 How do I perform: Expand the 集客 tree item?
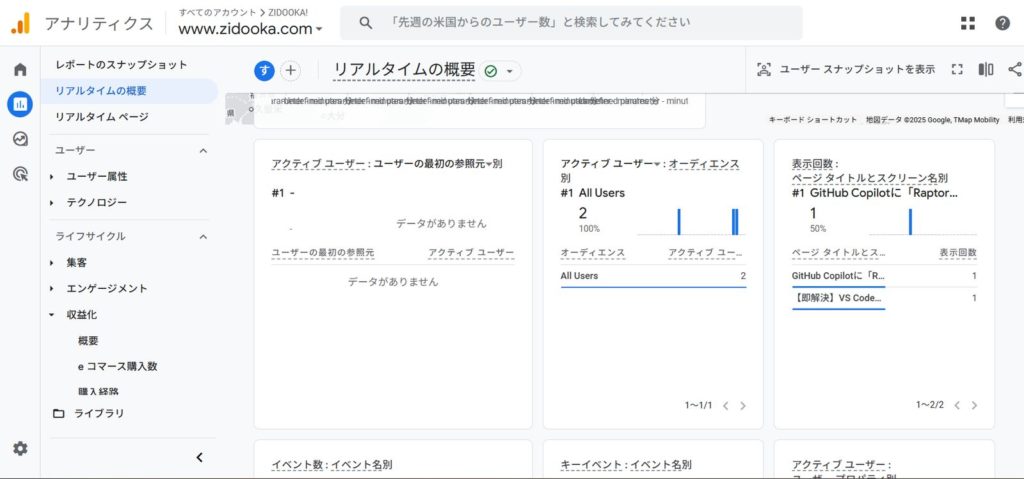(52, 263)
